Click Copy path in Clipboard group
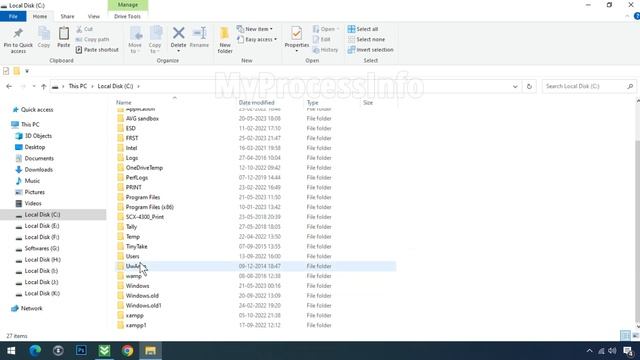 pos(93,39)
